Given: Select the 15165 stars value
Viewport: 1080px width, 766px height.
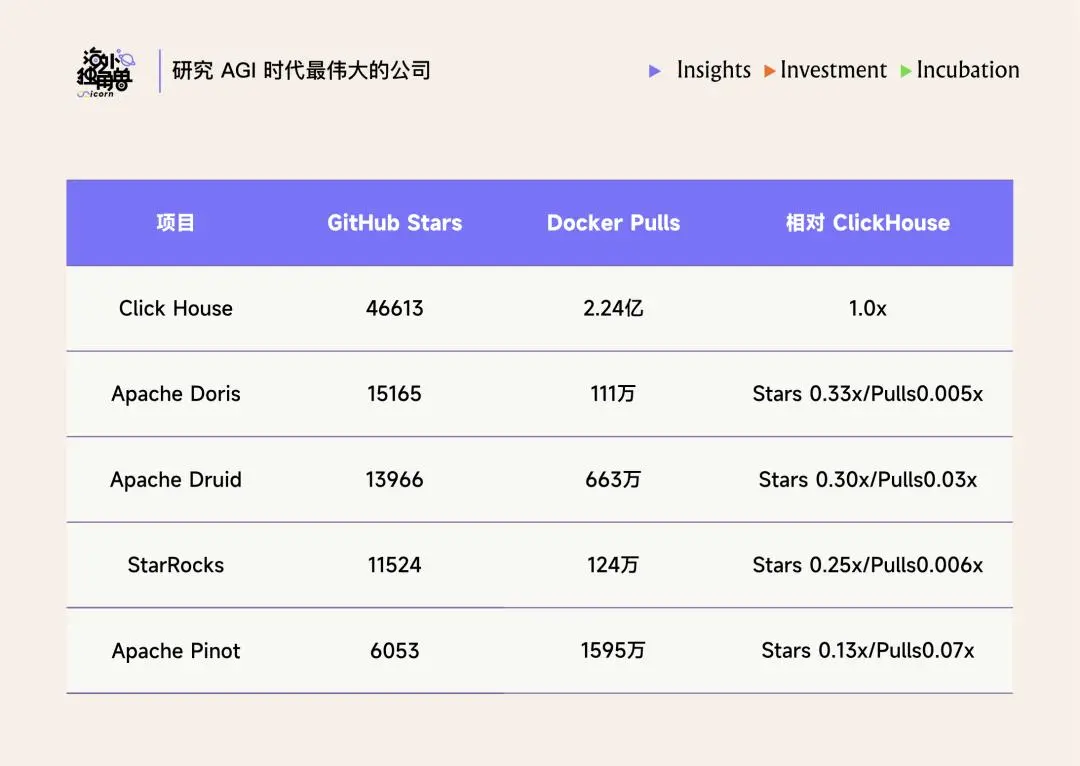Looking at the screenshot, I should coord(395,393).
